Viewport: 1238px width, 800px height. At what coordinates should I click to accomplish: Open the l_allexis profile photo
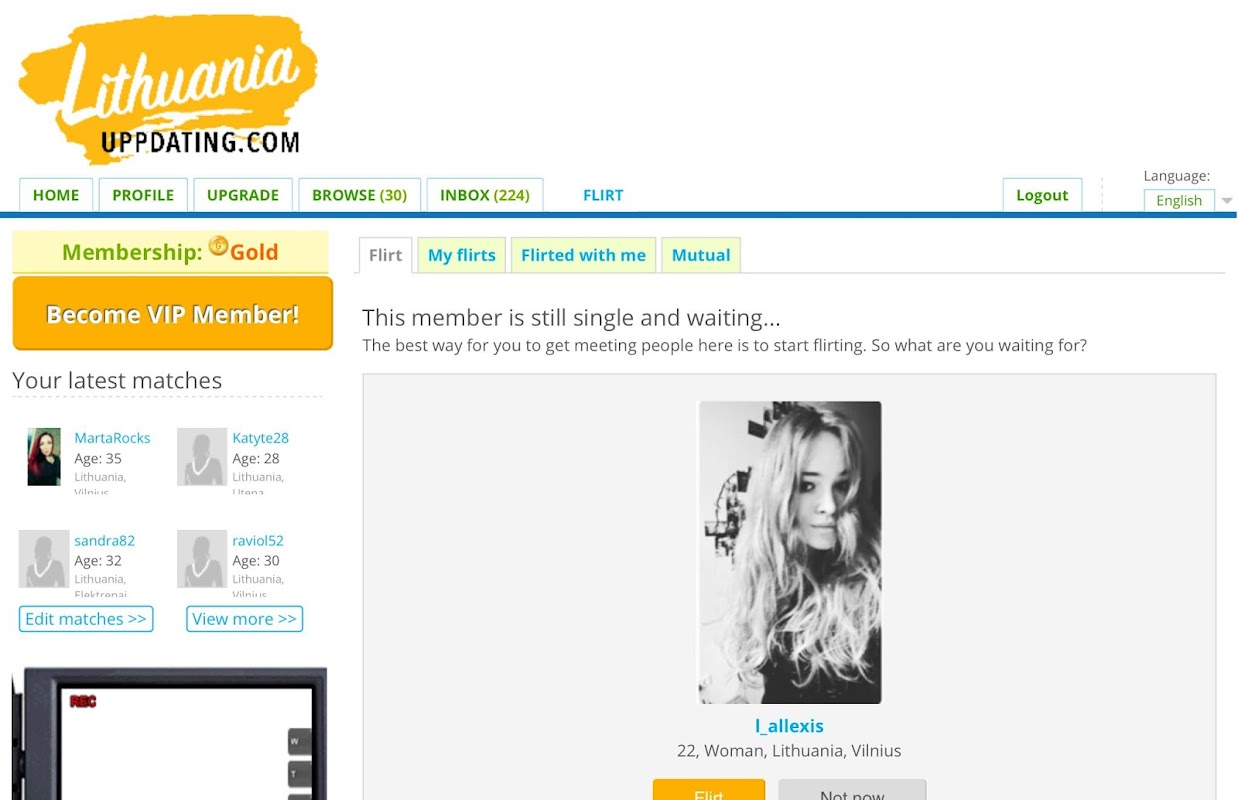coord(790,552)
